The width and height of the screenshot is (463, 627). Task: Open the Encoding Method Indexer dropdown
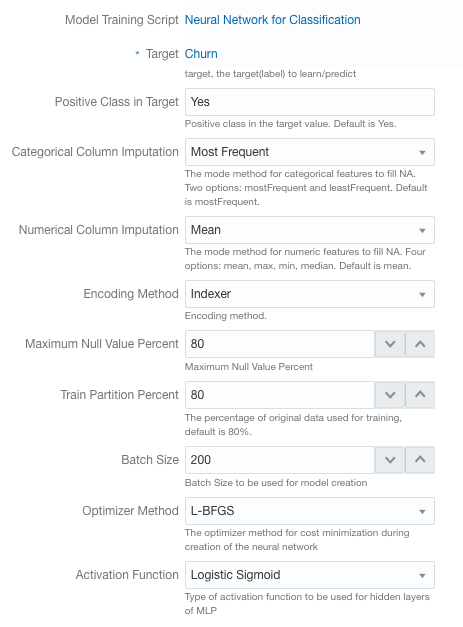[309, 294]
